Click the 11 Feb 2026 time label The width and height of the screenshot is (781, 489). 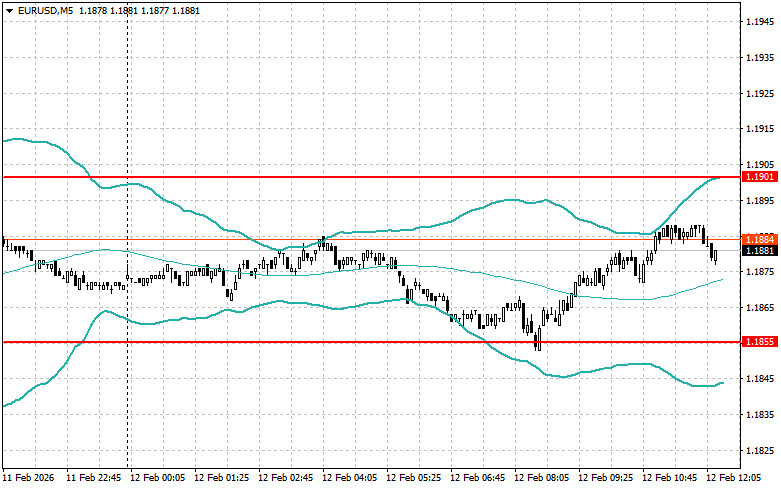pos(28,478)
